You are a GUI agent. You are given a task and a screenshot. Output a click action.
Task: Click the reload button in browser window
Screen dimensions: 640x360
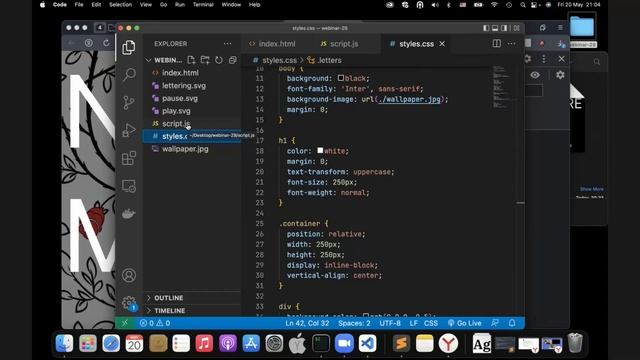coord(106,43)
